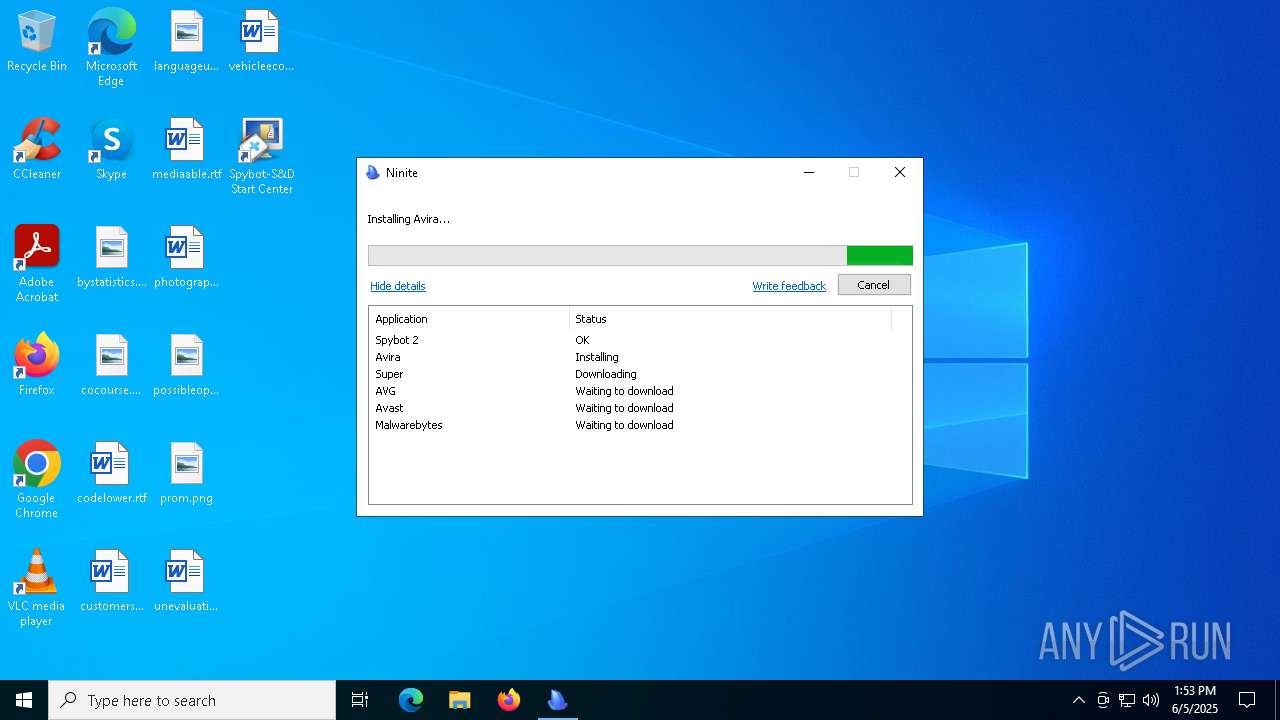Select the vehicleeco... Word document icon

261,41
